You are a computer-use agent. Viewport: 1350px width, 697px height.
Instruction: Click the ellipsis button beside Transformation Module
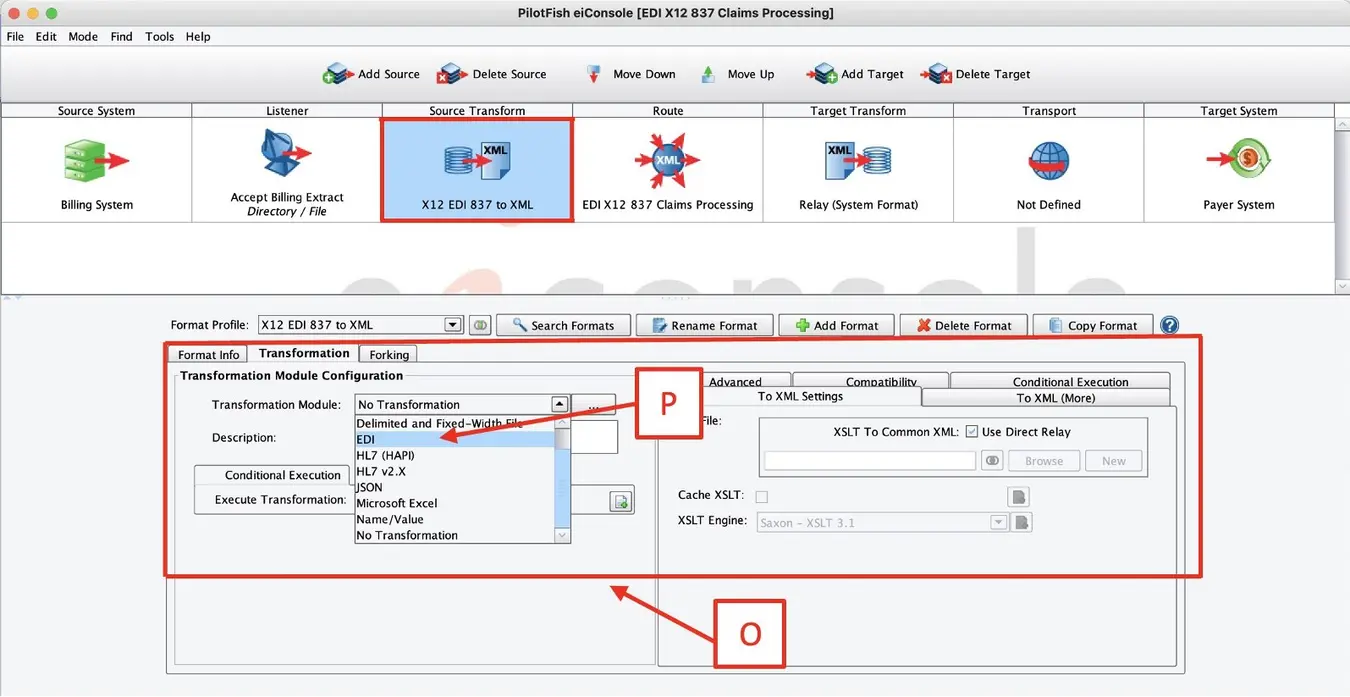tap(596, 405)
